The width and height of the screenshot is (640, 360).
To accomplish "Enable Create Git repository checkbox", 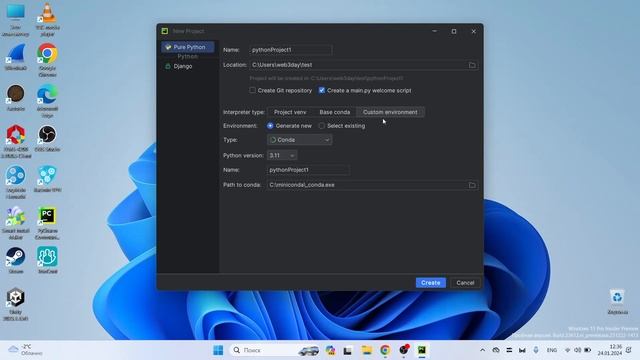I will (253, 90).
